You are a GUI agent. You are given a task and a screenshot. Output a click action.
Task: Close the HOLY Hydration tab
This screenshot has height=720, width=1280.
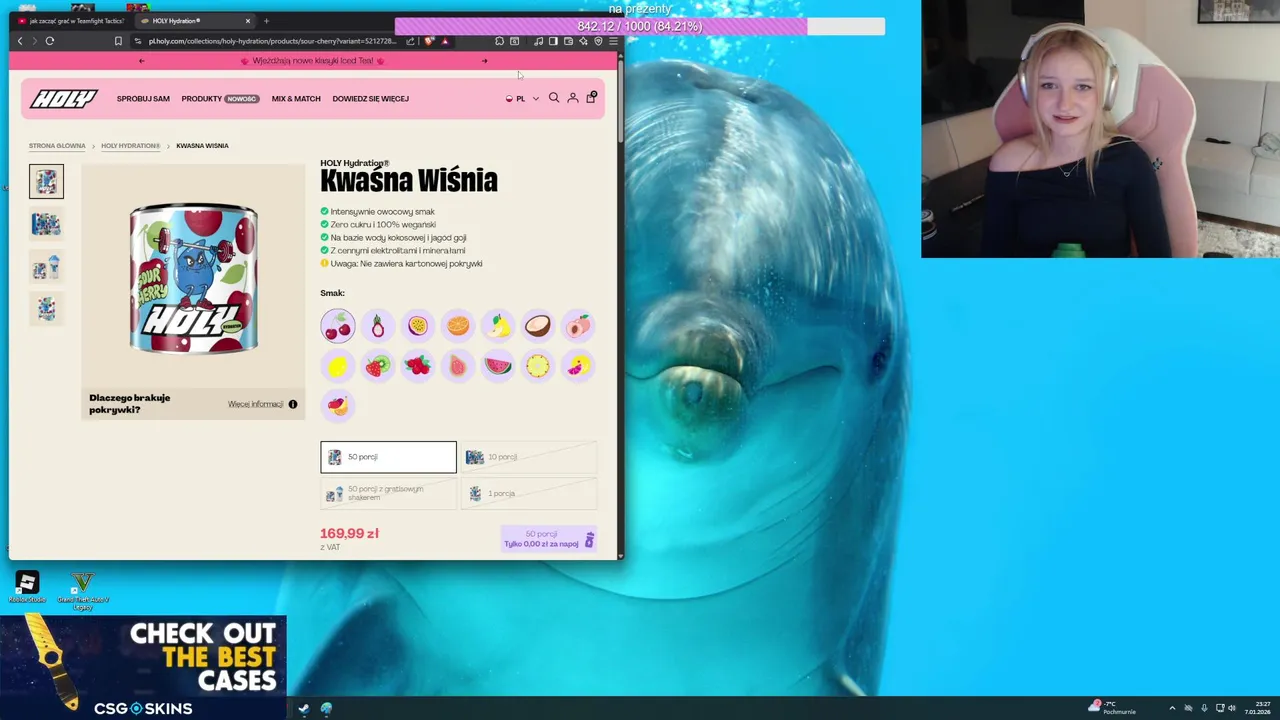point(248,21)
